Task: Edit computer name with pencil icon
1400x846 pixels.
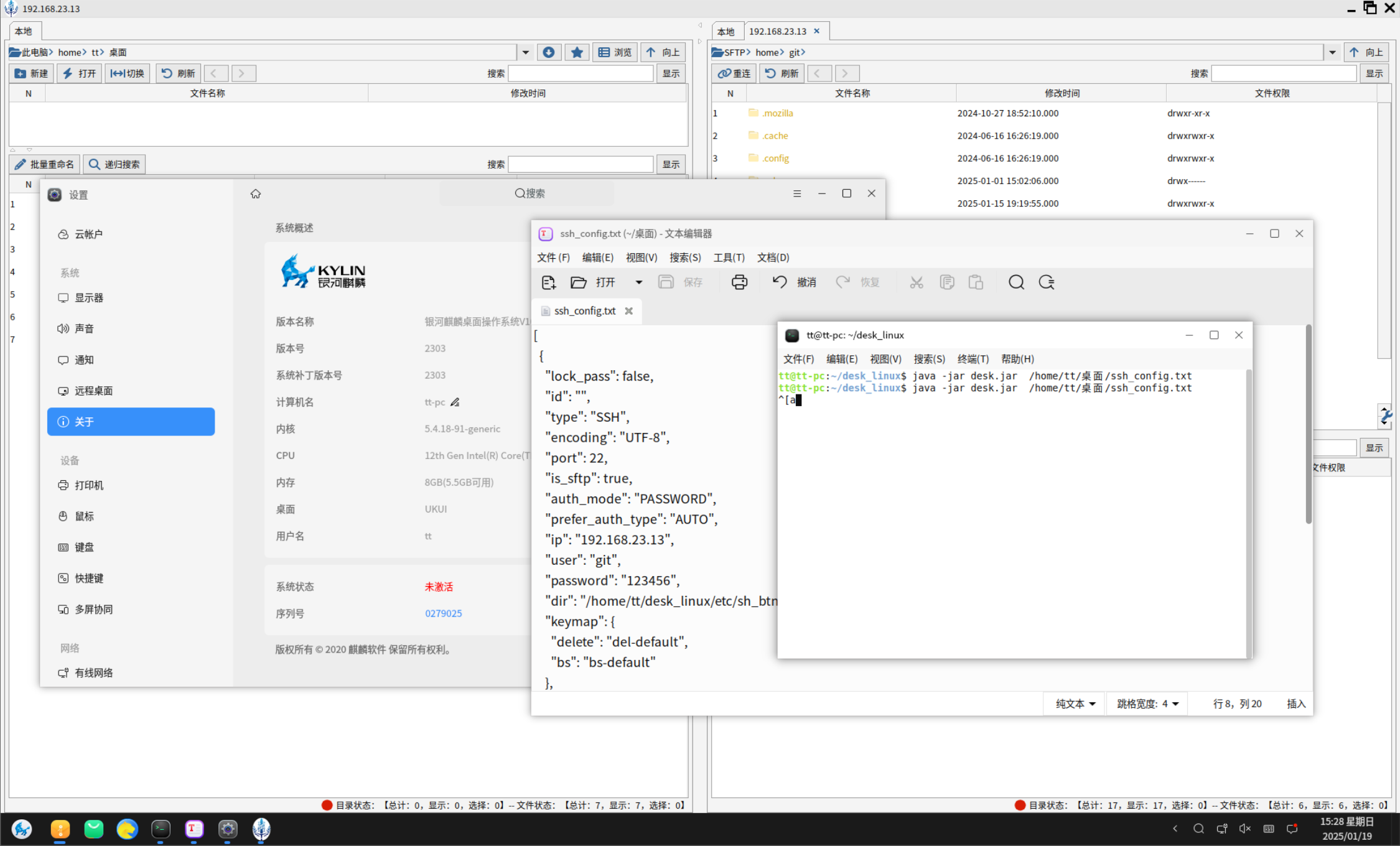Action: (455, 402)
